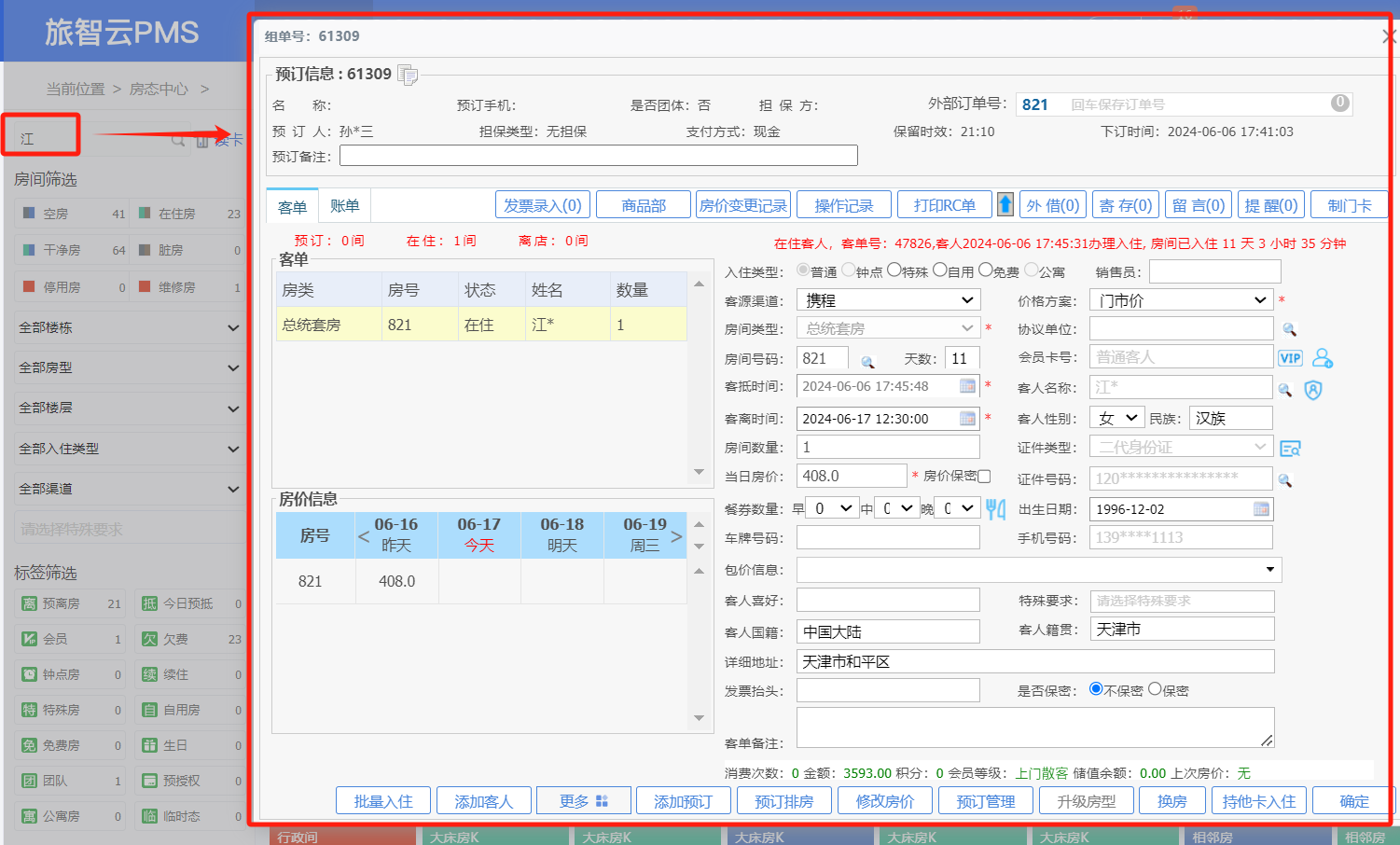This screenshot has width=1400, height=845.
Task: Open 客源渠道 dropdown showing 携程
Action: (x=888, y=299)
